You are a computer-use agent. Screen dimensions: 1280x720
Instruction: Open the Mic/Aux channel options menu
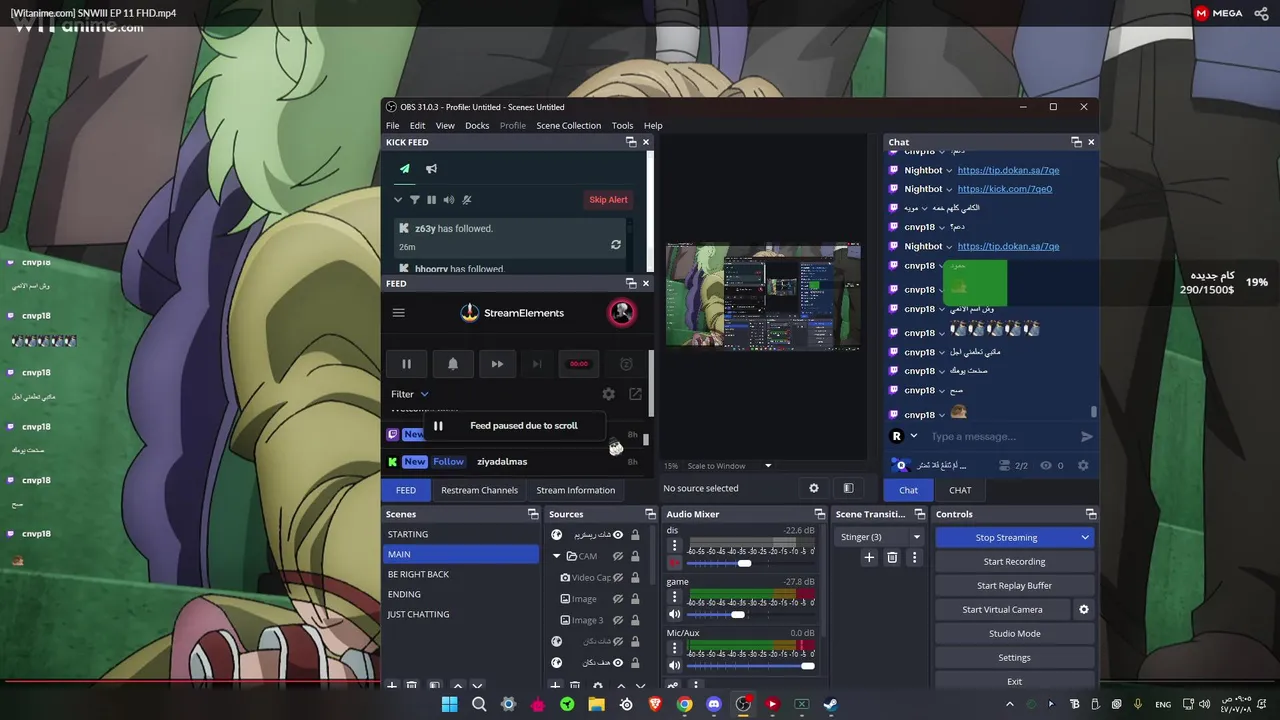674,648
